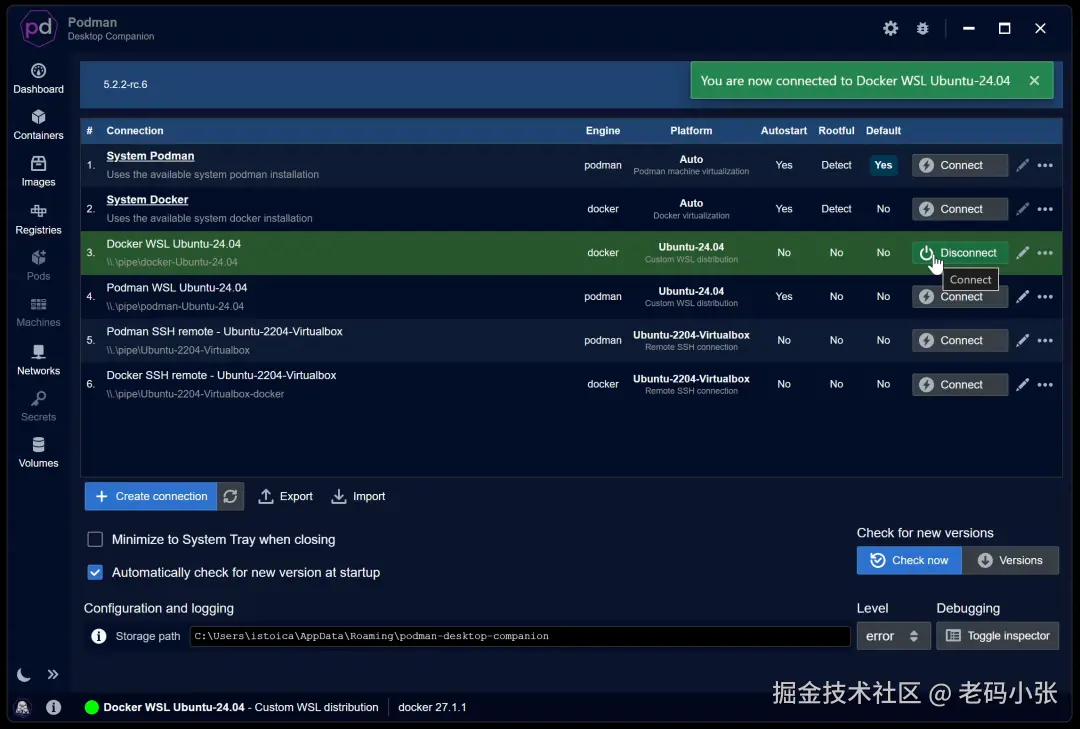1080x729 pixels.
Task: Toggle inspector for debugging
Action: [997, 636]
